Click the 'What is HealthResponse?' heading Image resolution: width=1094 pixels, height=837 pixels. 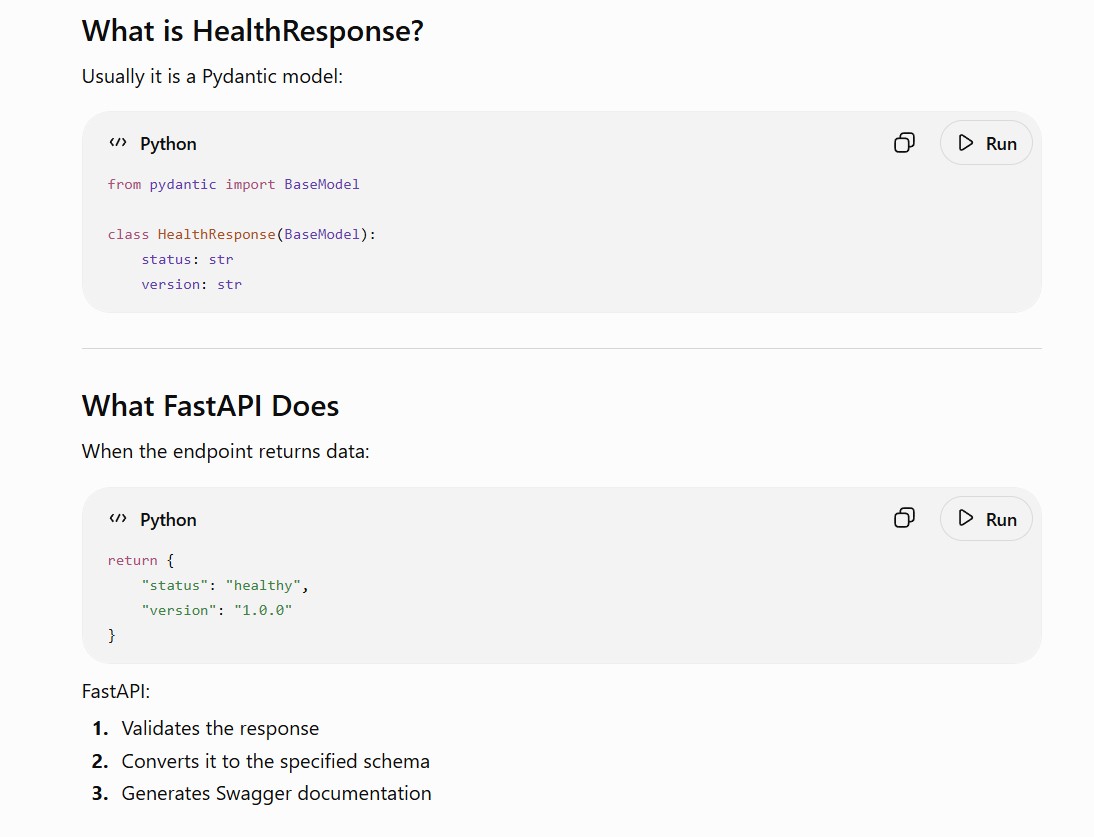(x=253, y=31)
